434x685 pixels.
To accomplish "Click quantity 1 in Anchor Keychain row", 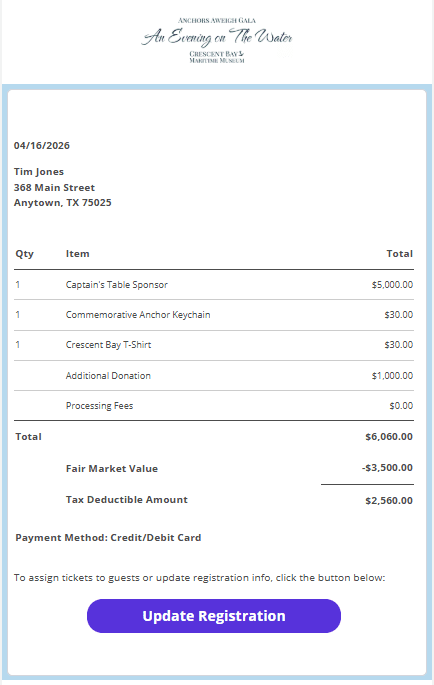I will 17,315.
